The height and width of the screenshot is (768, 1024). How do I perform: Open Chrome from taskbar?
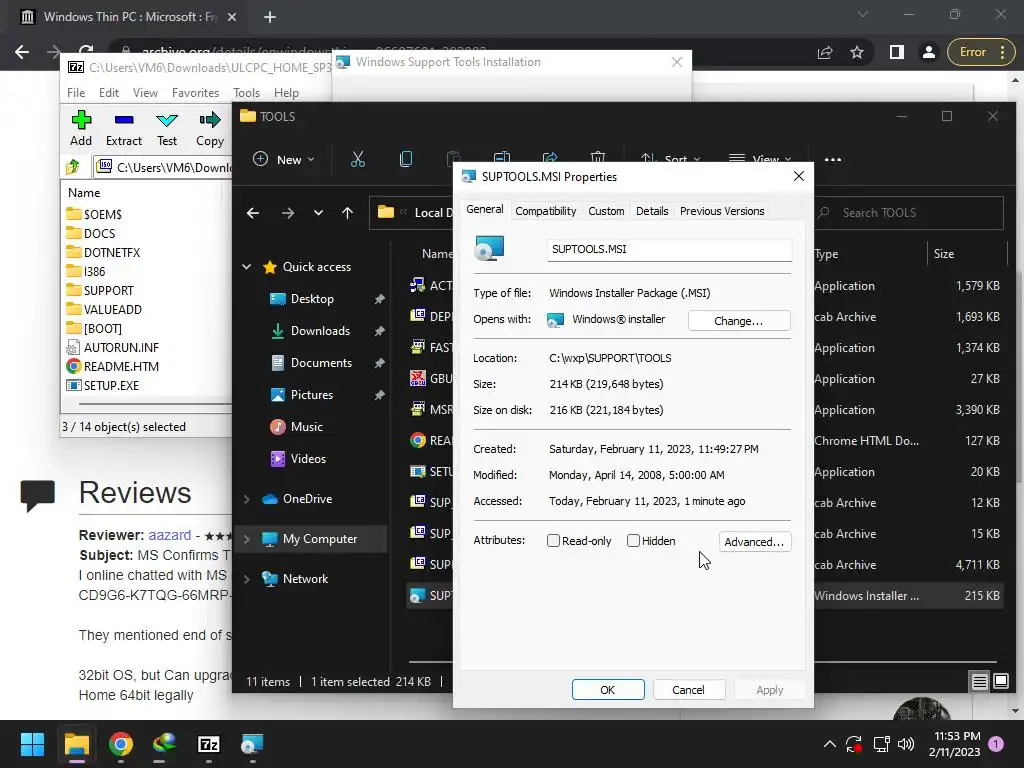tap(121, 744)
